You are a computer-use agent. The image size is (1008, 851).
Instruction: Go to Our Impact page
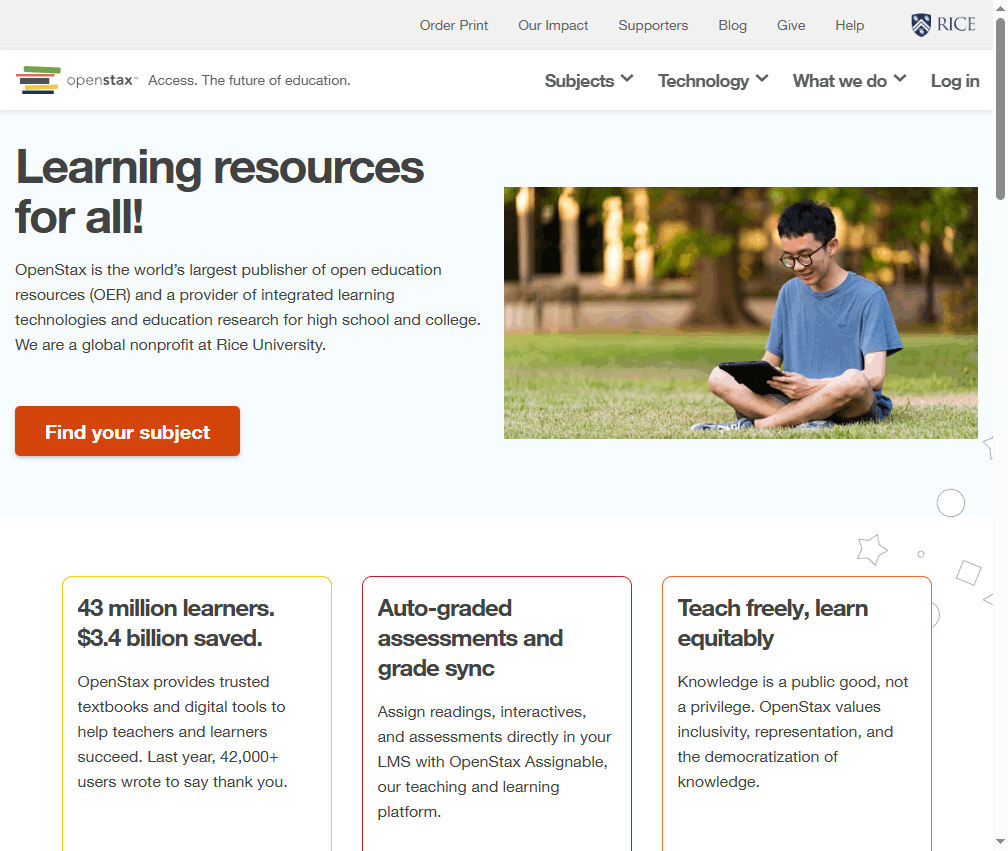pyautogui.click(x=553, y=25)
